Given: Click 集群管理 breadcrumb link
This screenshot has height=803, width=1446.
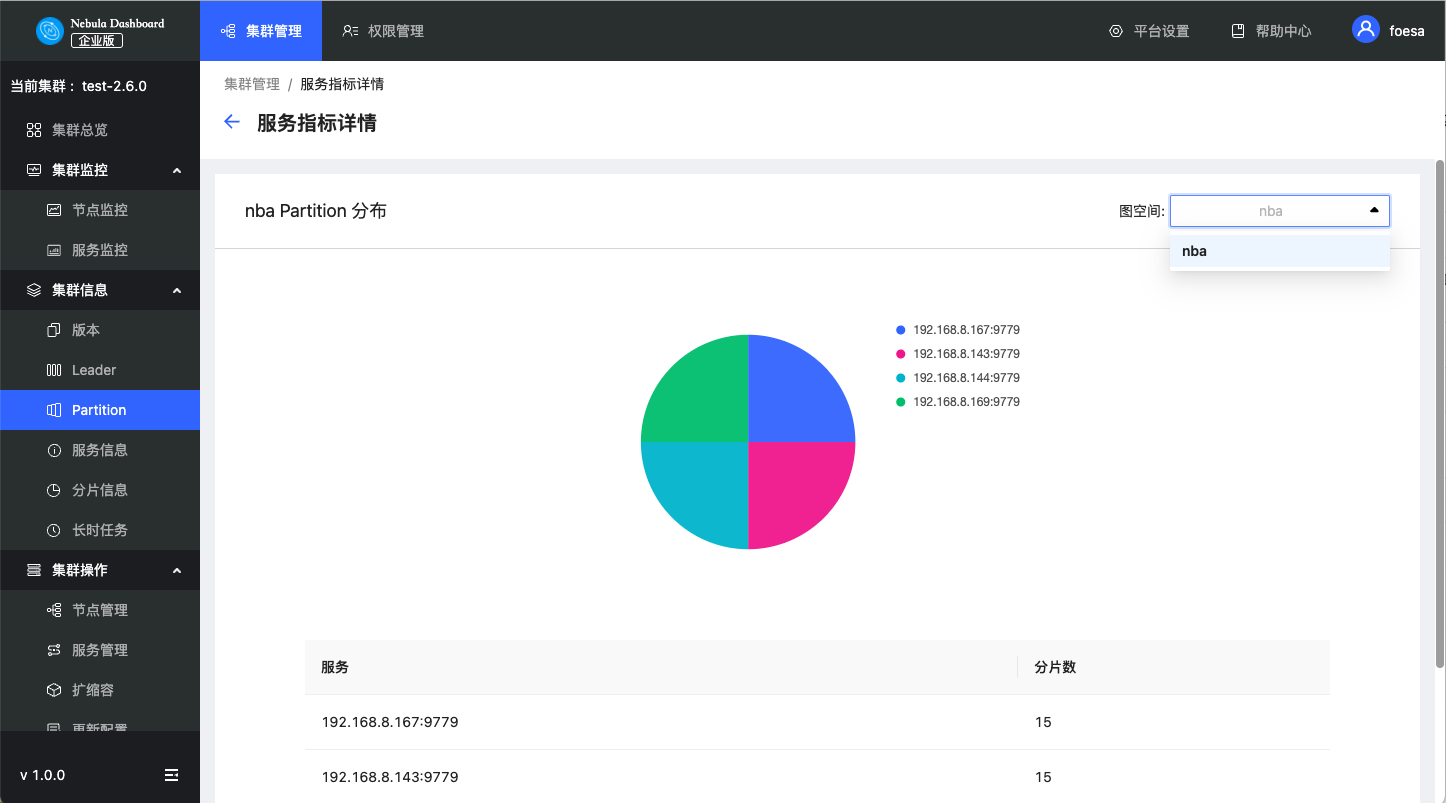Looking at the screenshot, I should [252, 84].
